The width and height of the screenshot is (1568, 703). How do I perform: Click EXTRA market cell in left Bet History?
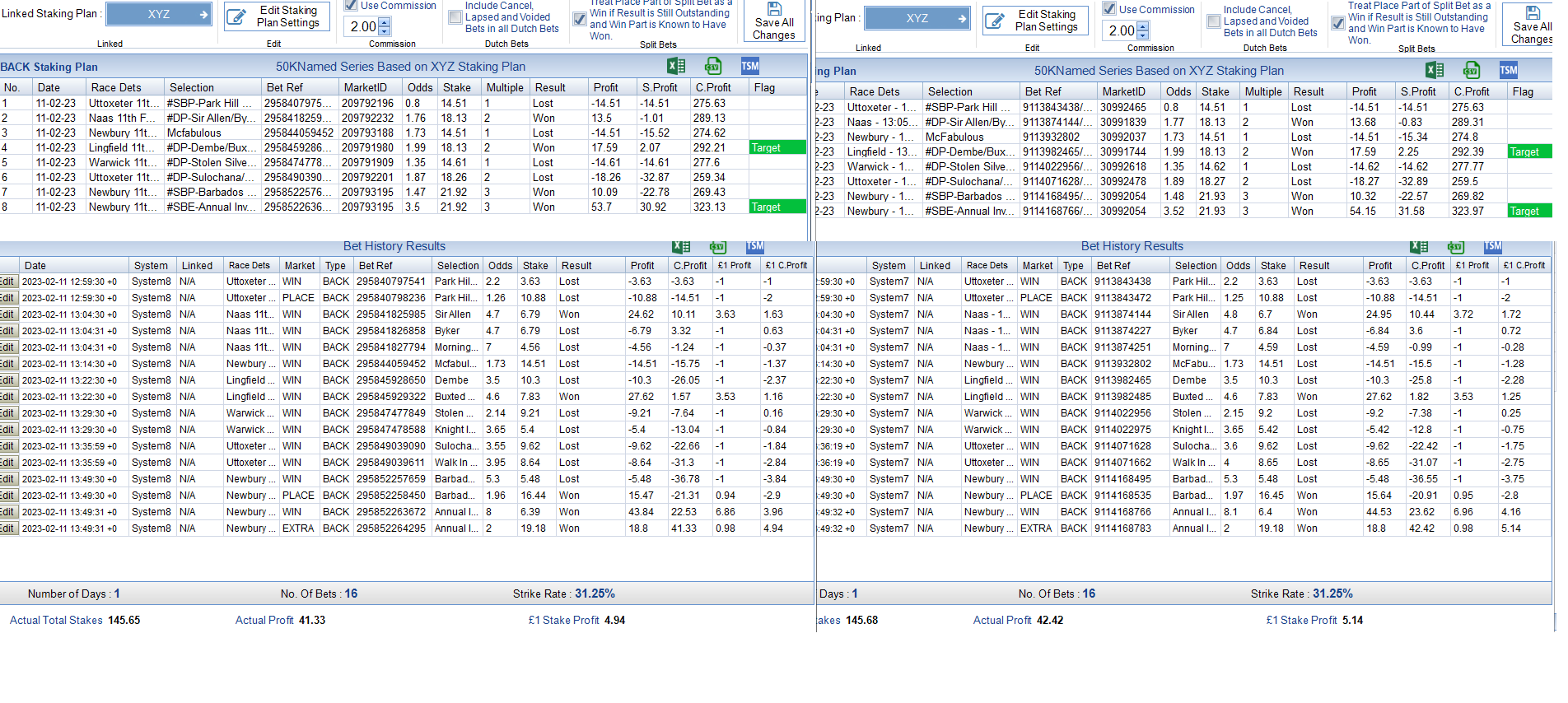pyautogui.click(x=298, y=528)
